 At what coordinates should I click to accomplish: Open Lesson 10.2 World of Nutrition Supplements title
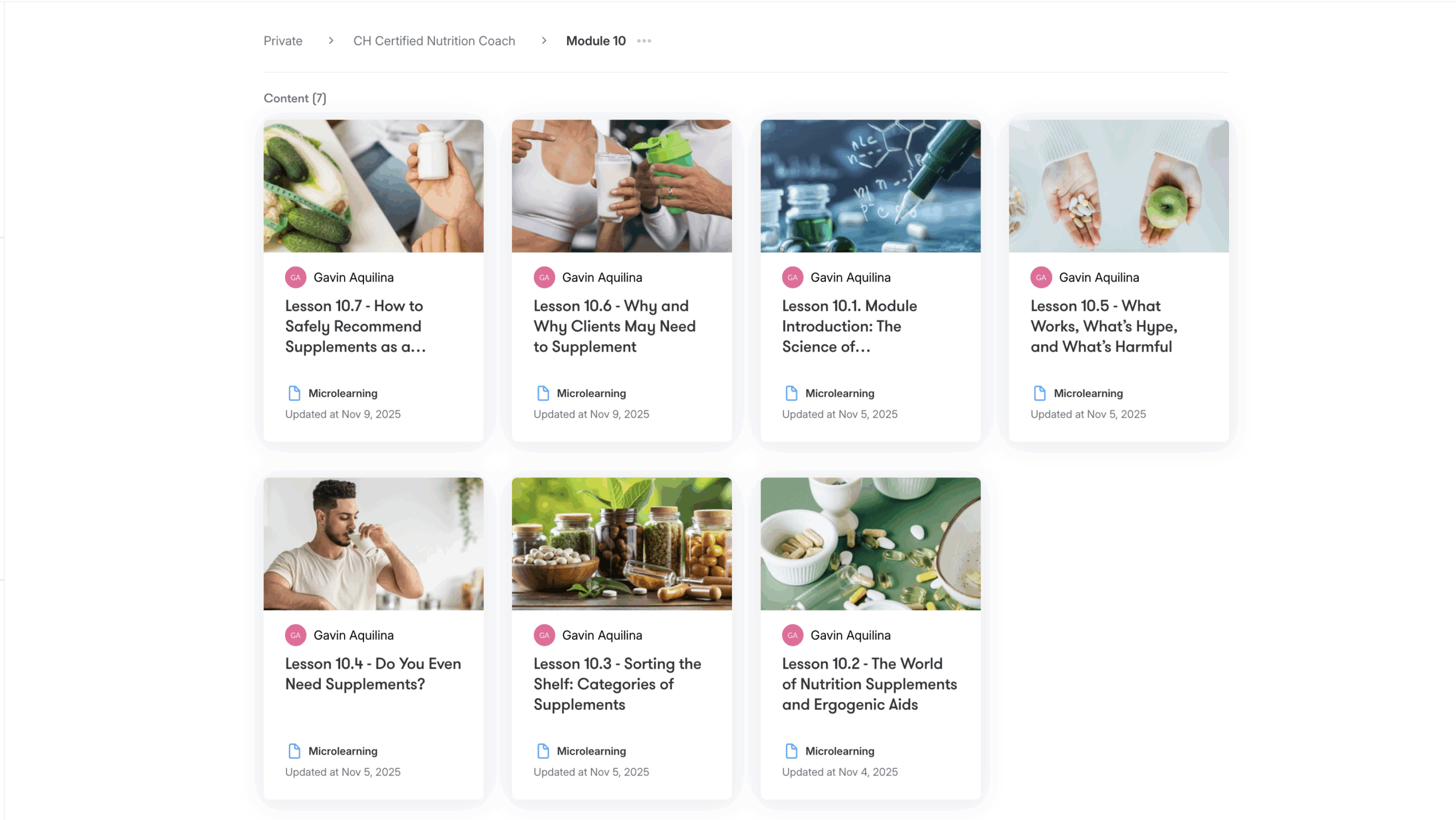[x=869, y=684]
